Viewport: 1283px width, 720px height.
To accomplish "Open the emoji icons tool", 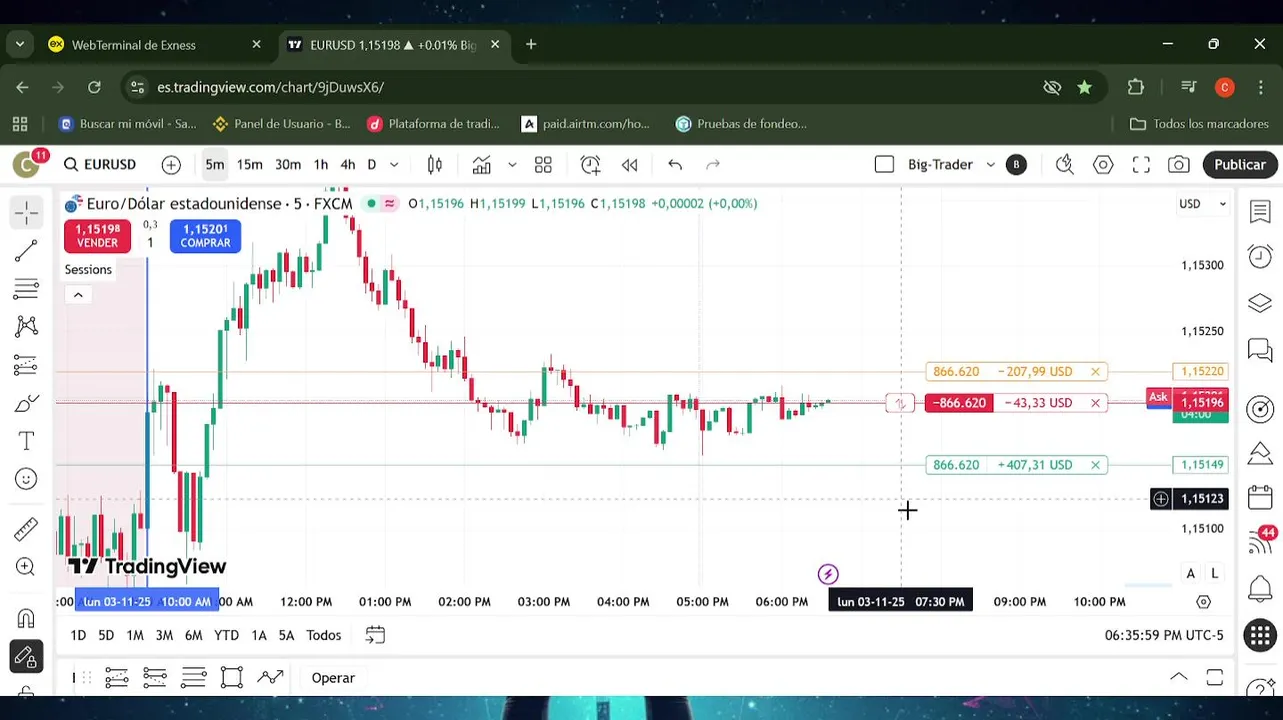I will 26,479.
